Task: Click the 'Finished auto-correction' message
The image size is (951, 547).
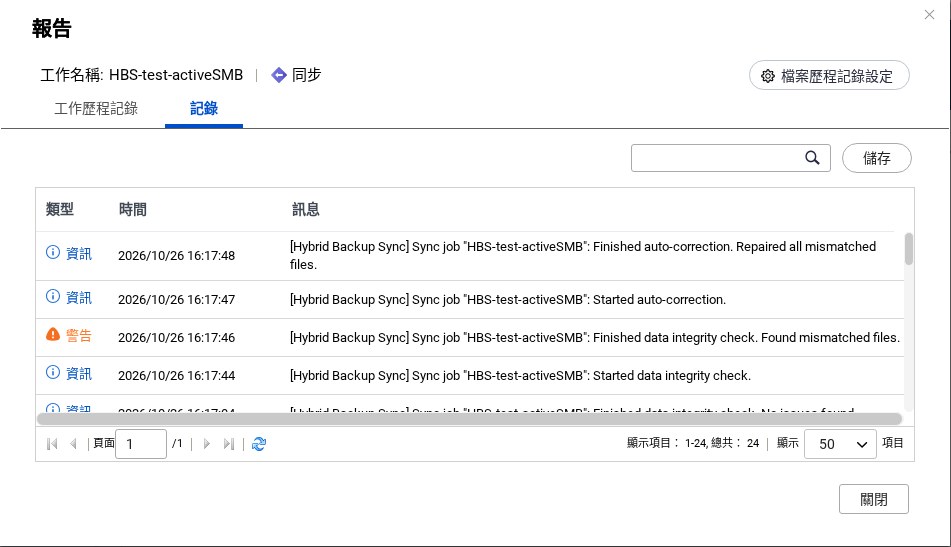Action: pos(583,255)
